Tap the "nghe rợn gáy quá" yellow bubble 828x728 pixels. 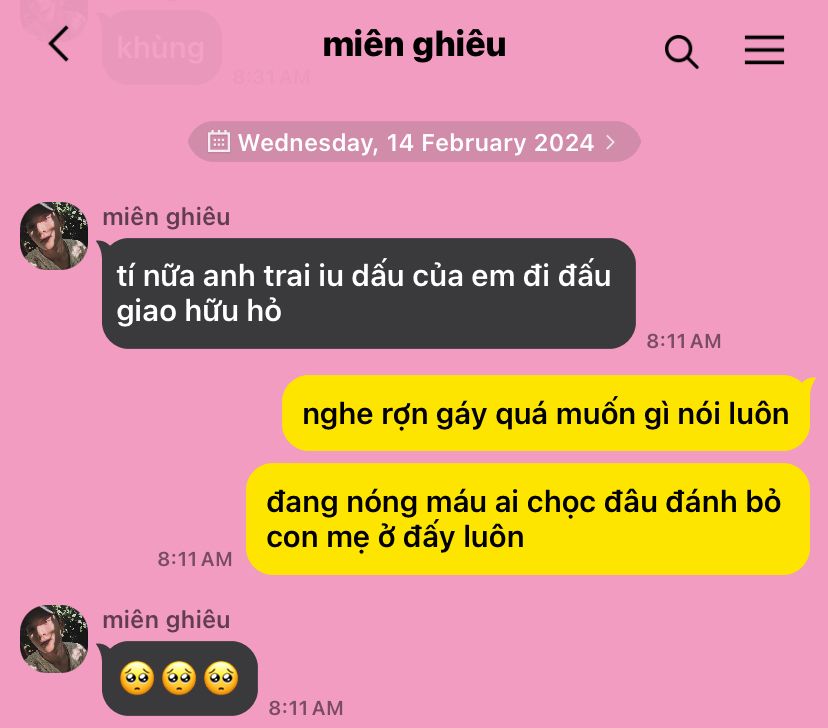(546, 413)
